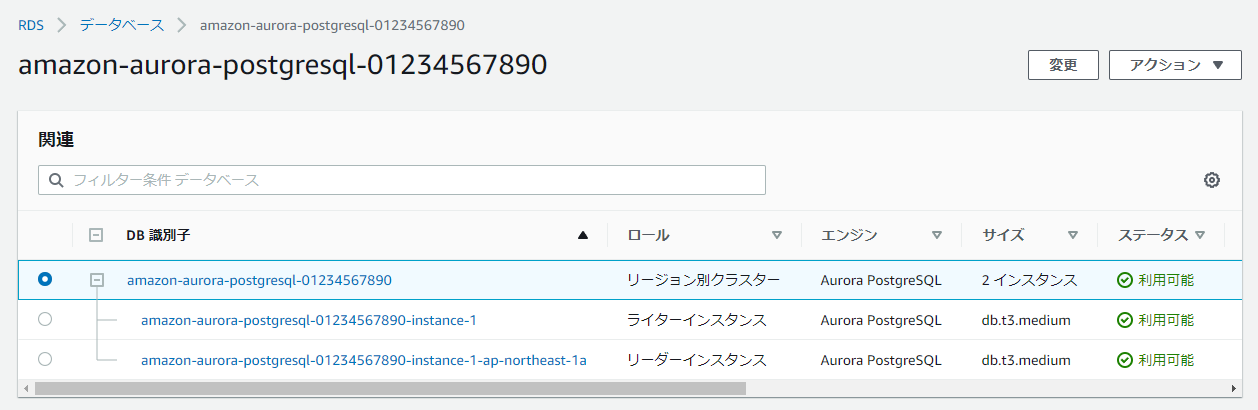This screenshot has height=410, width=1258.
Task: Open amazon-aurora-postgresql-01234567890-instance-1 link
Action: click(x=309, y=320)
